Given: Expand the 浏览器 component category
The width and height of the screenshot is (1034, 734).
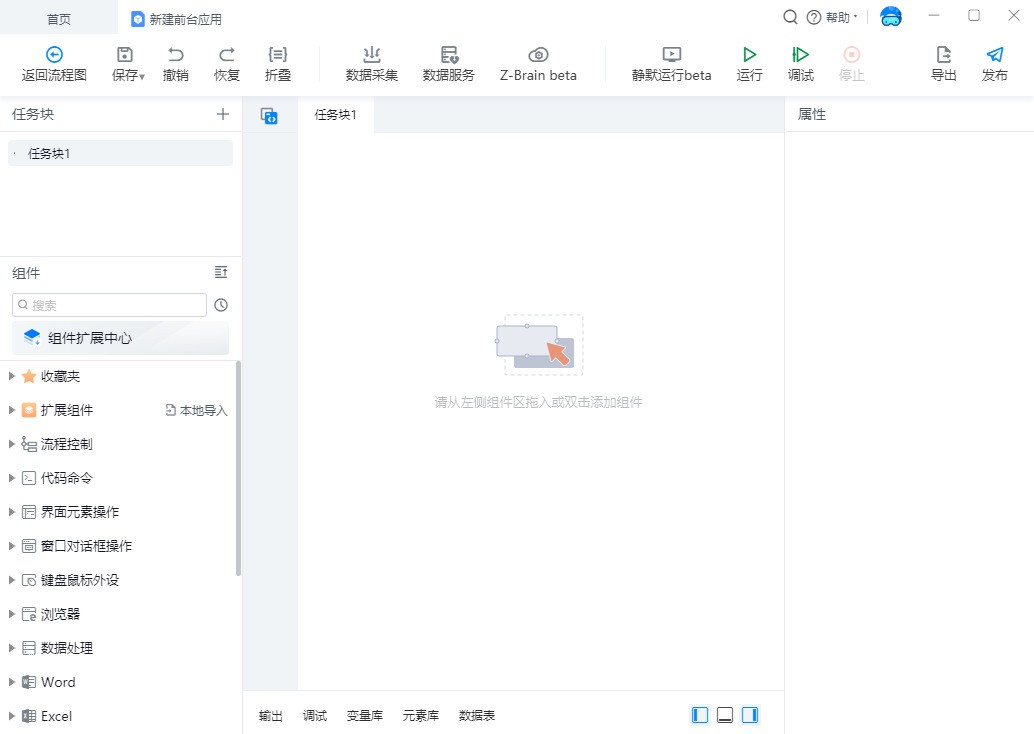Looking at the screenshot, I should click(x=11, y=614).
